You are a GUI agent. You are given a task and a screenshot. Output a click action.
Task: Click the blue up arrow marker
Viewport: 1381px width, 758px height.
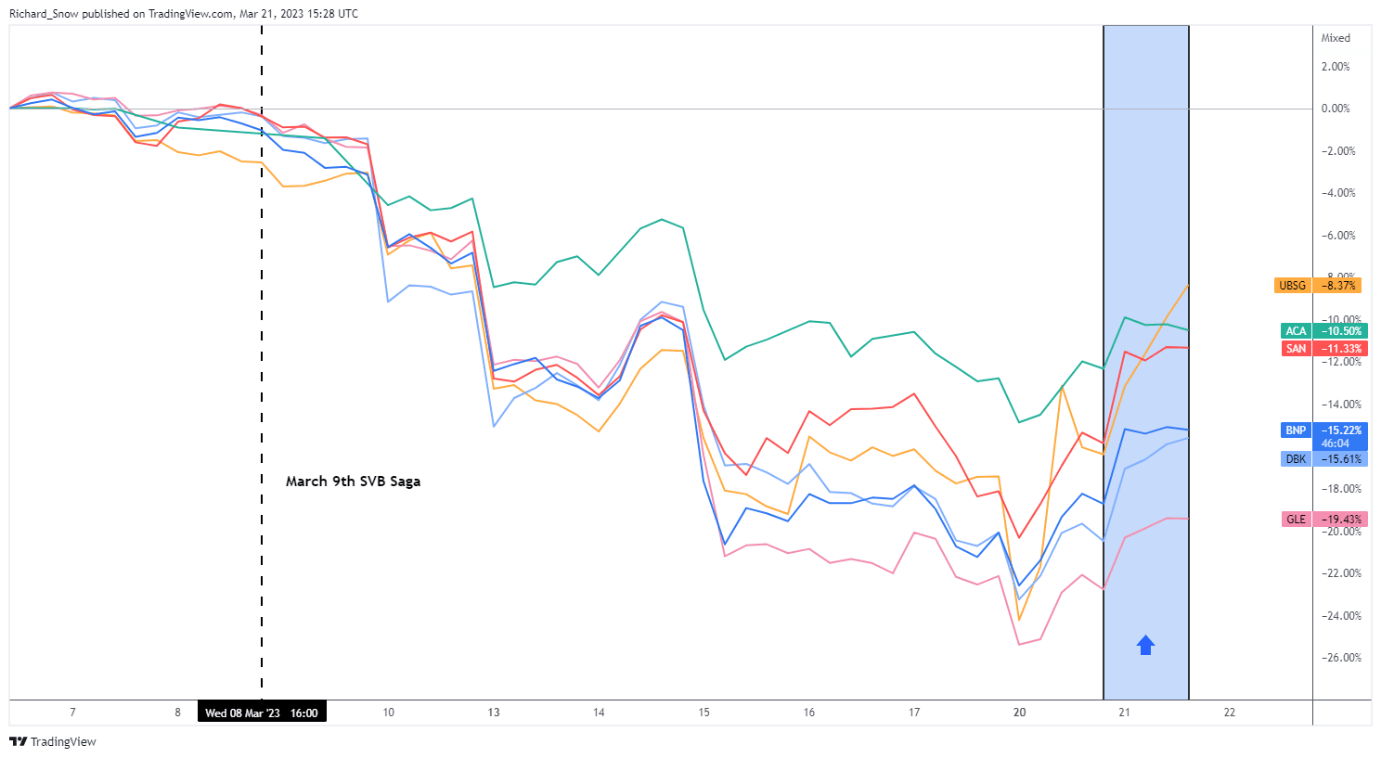[x=1146, y=645]
